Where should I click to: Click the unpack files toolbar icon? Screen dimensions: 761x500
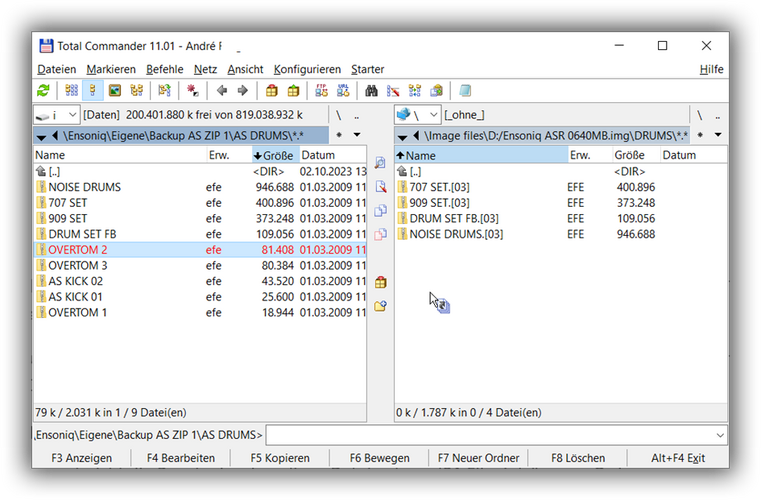tap(294, 91)
